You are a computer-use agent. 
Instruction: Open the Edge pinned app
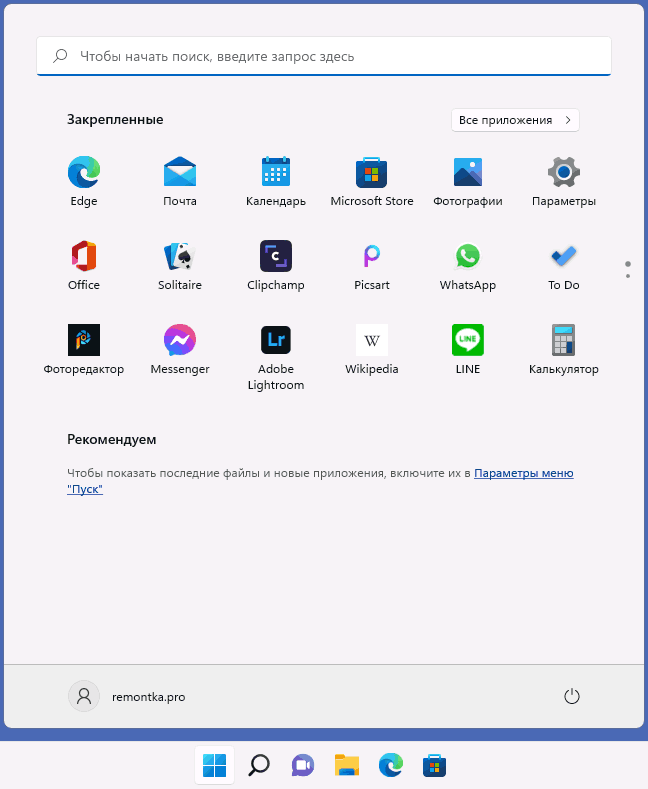[x=84, y=182]
